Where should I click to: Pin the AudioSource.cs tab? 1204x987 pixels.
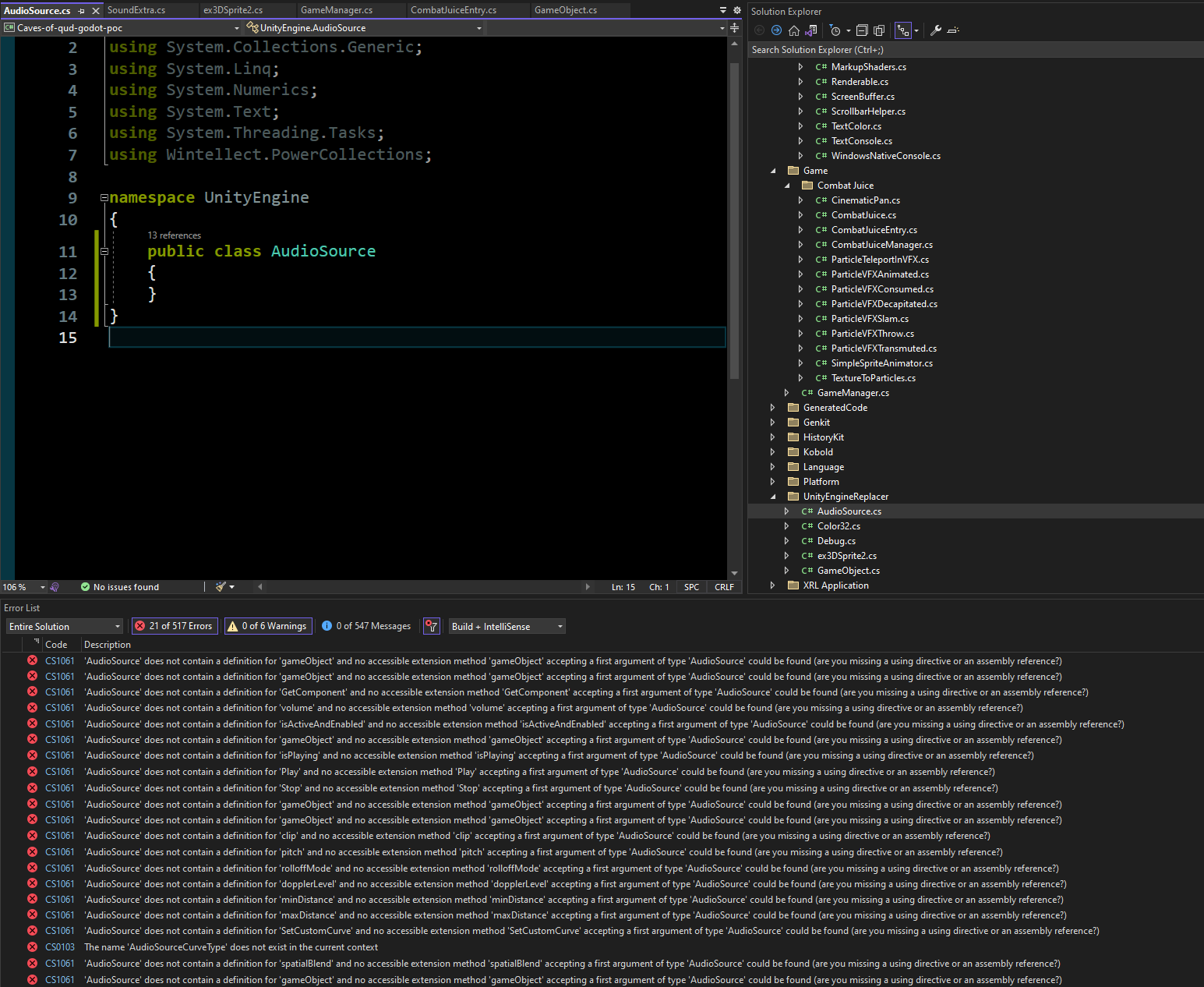click(x=82, y=11)
